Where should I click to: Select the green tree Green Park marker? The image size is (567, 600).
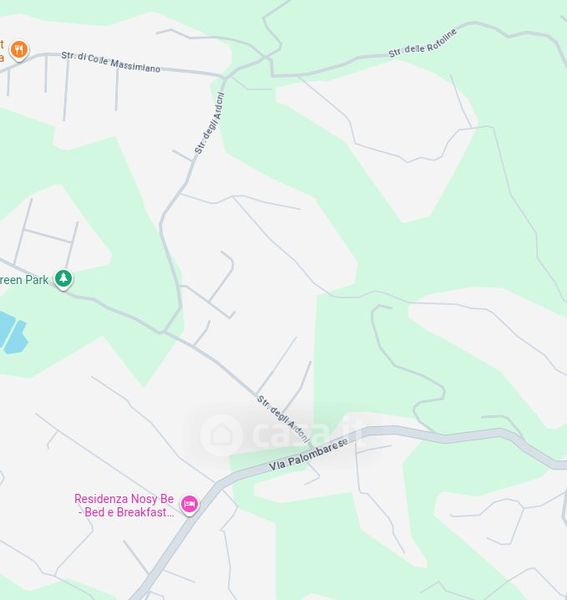(x=64, y=279)
